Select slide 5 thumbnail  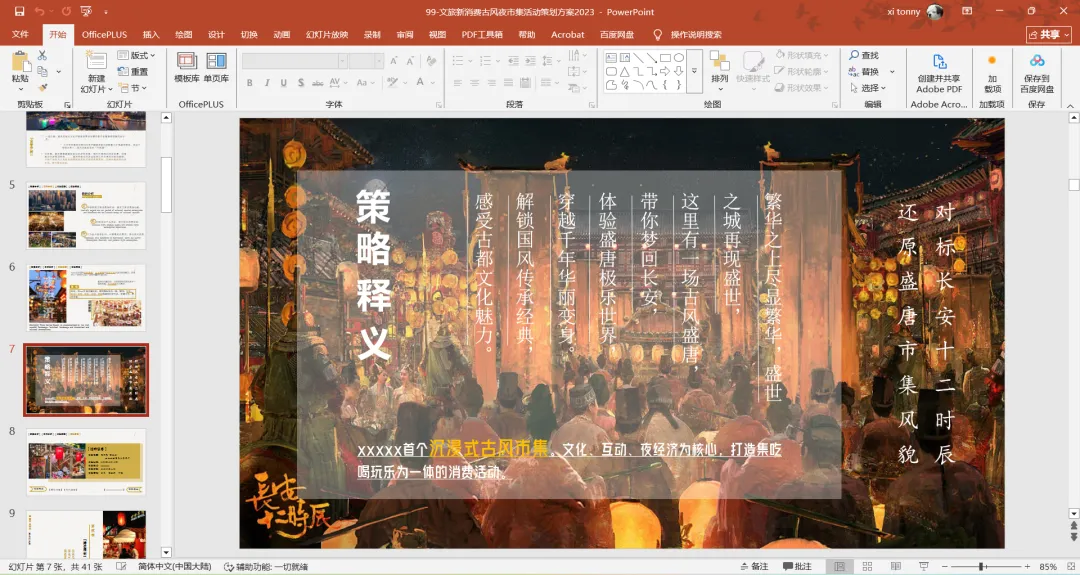click(x=86, y=216)
